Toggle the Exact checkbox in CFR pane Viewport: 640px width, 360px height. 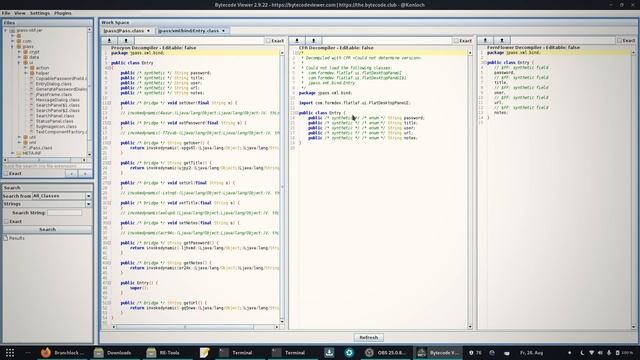click(x=456, y=41)
